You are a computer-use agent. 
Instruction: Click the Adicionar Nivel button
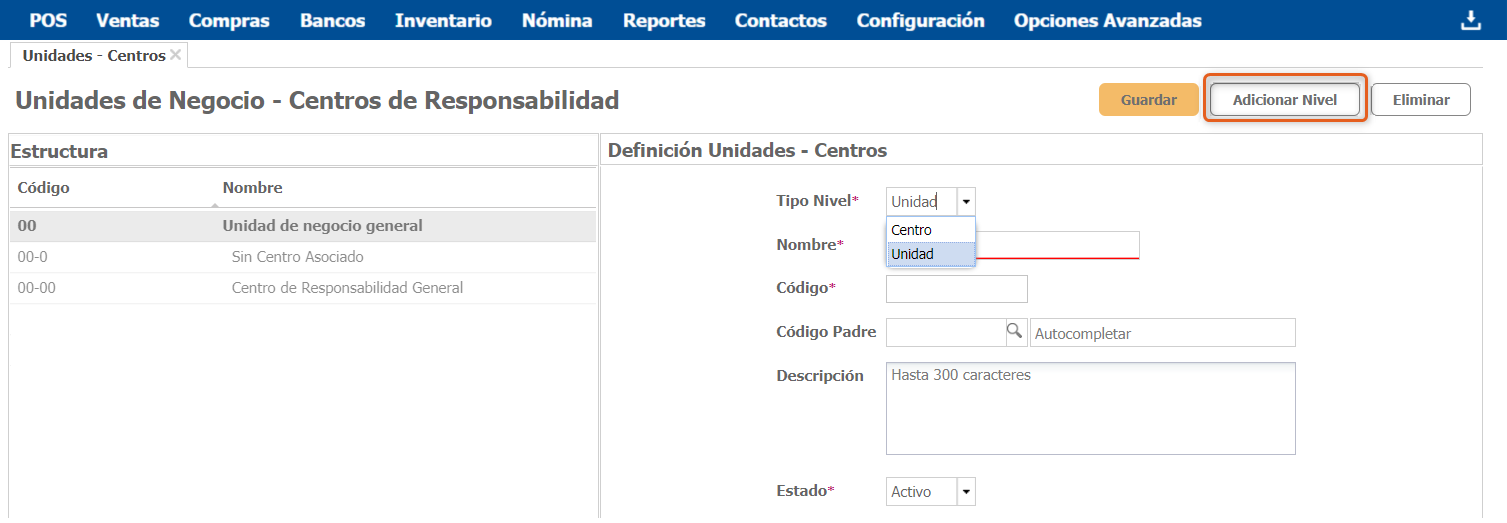coord(1285,100)
